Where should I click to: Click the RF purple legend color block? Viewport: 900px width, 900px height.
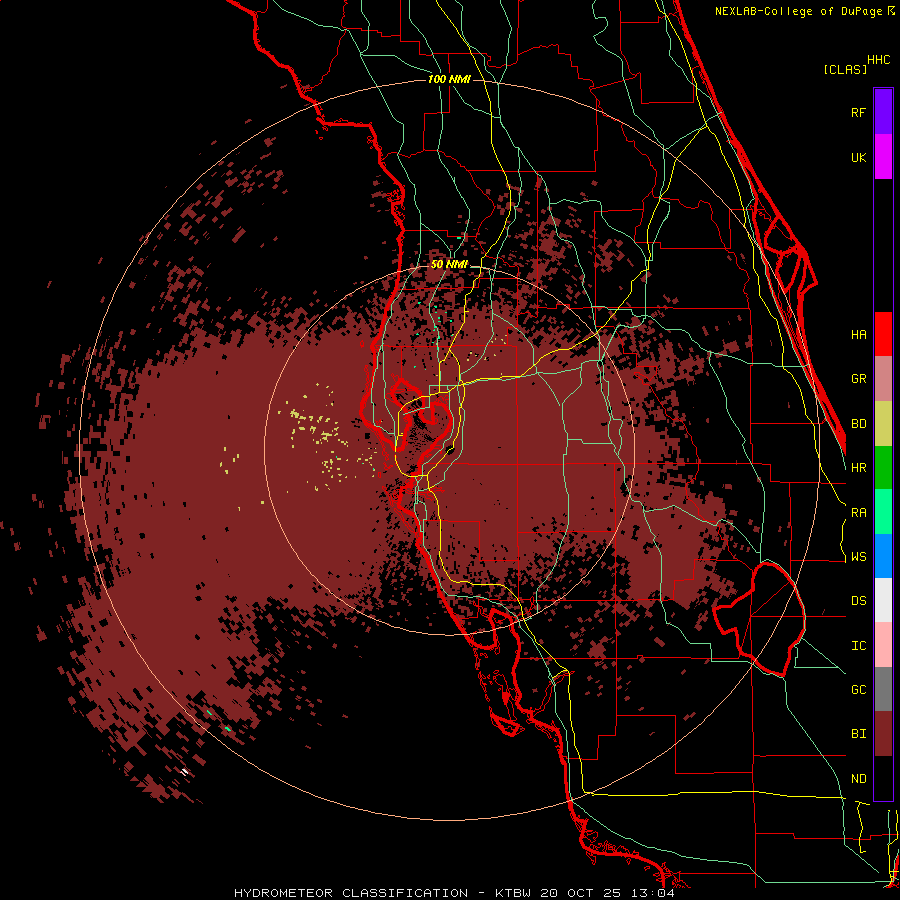coord(883,112)
